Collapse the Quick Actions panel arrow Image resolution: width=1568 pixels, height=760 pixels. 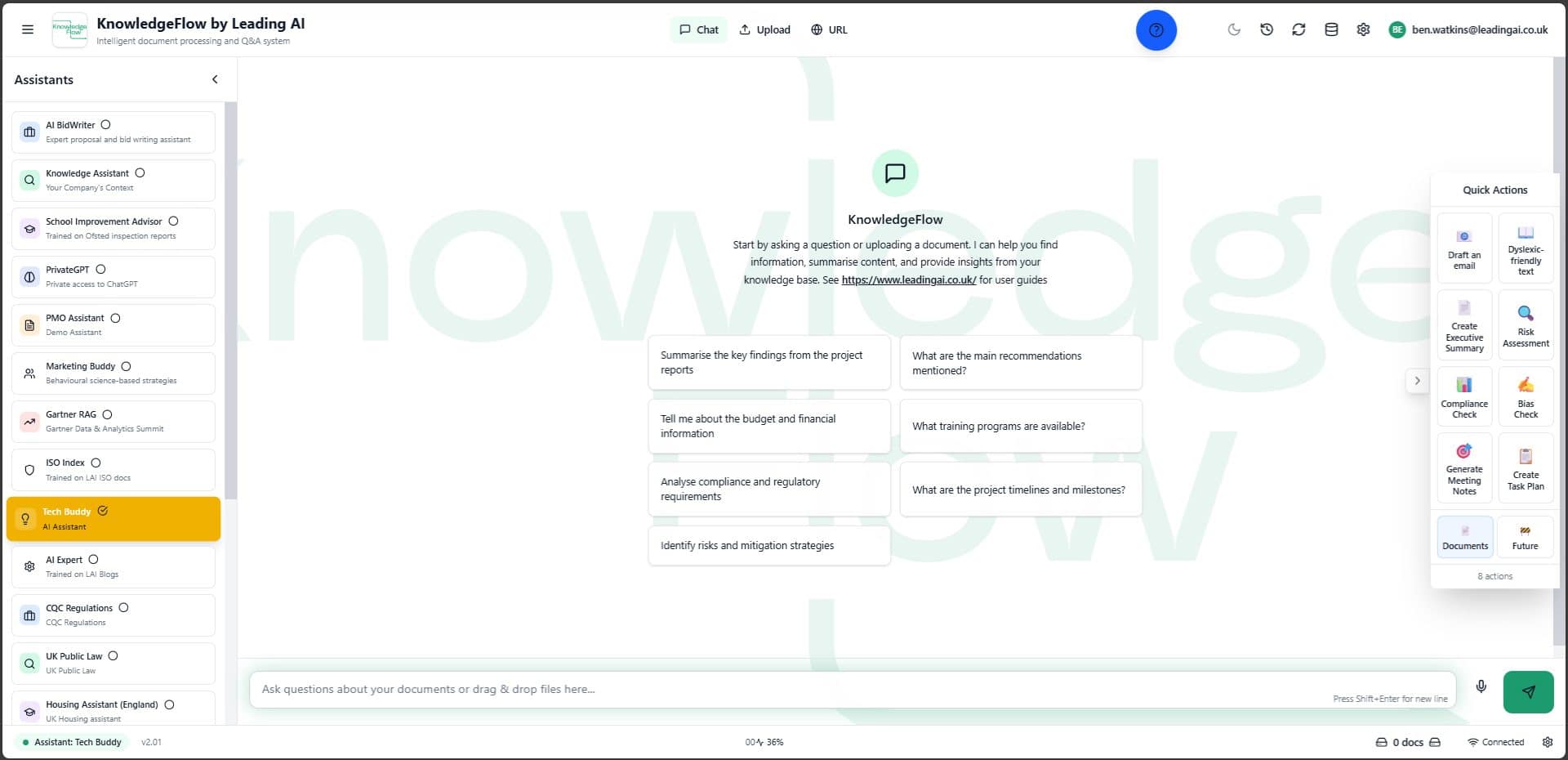tap(1417, 381)
